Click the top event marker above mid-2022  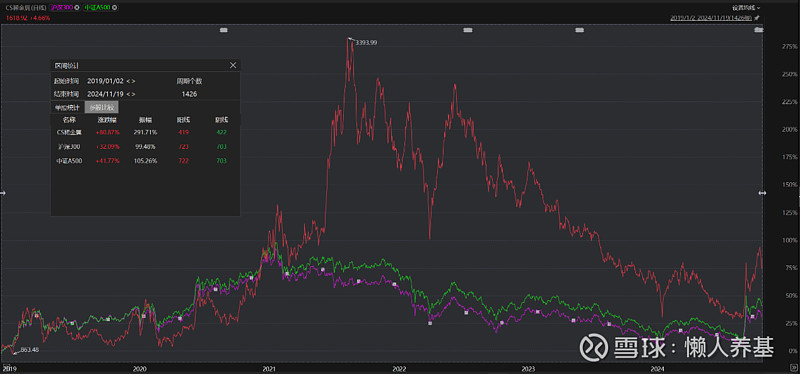[468, 31]
